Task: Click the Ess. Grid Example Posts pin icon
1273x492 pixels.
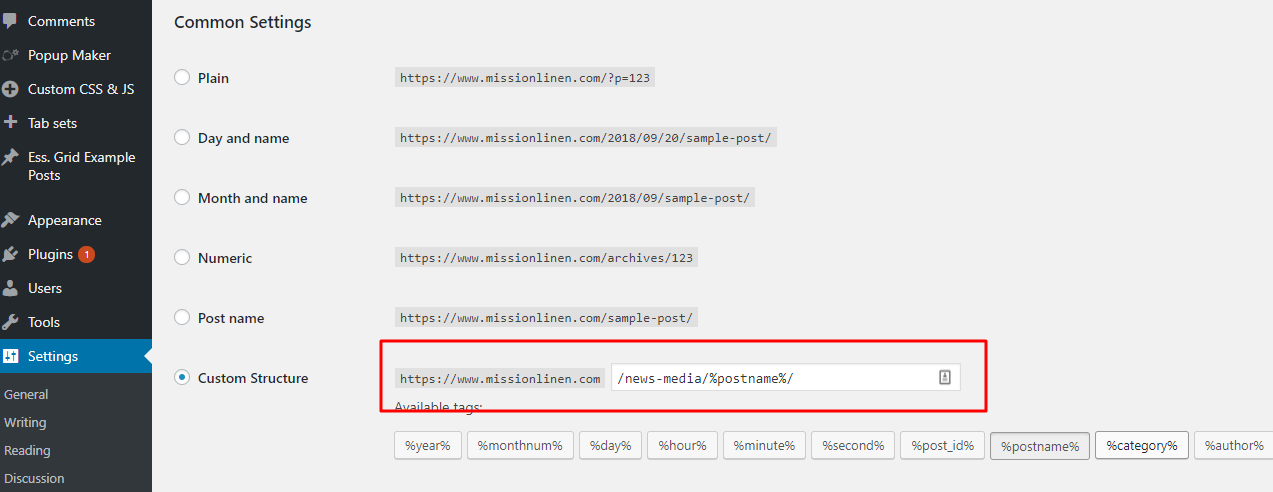Action: point(10,157)
